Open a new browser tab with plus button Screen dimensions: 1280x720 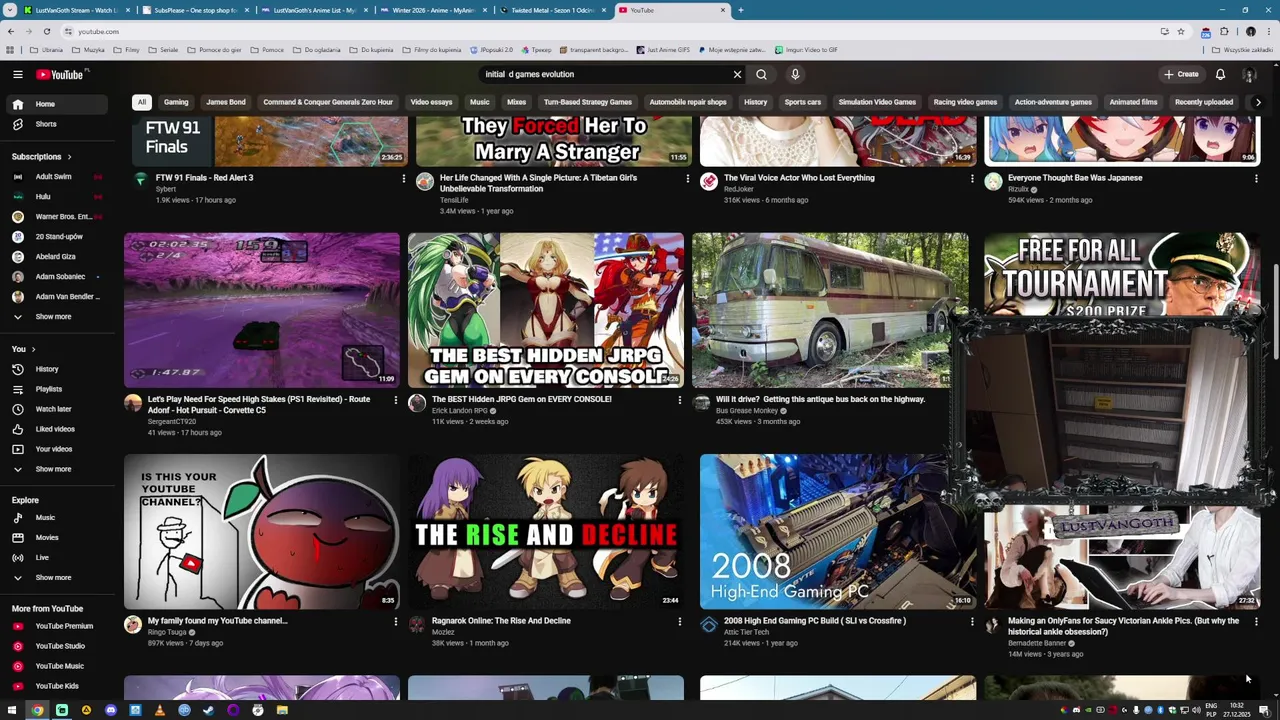(740, 10)
